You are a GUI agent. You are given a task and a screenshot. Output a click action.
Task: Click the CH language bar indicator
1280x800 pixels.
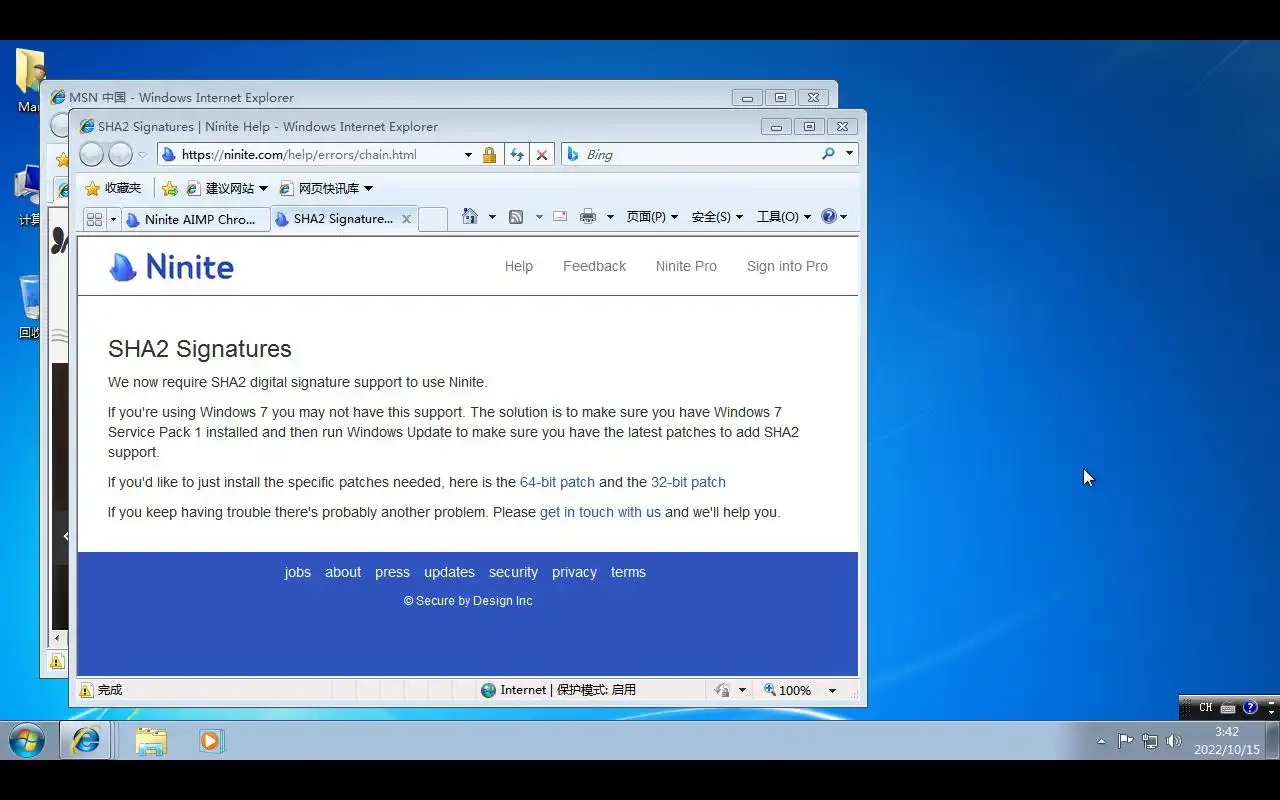[1205, 707]
